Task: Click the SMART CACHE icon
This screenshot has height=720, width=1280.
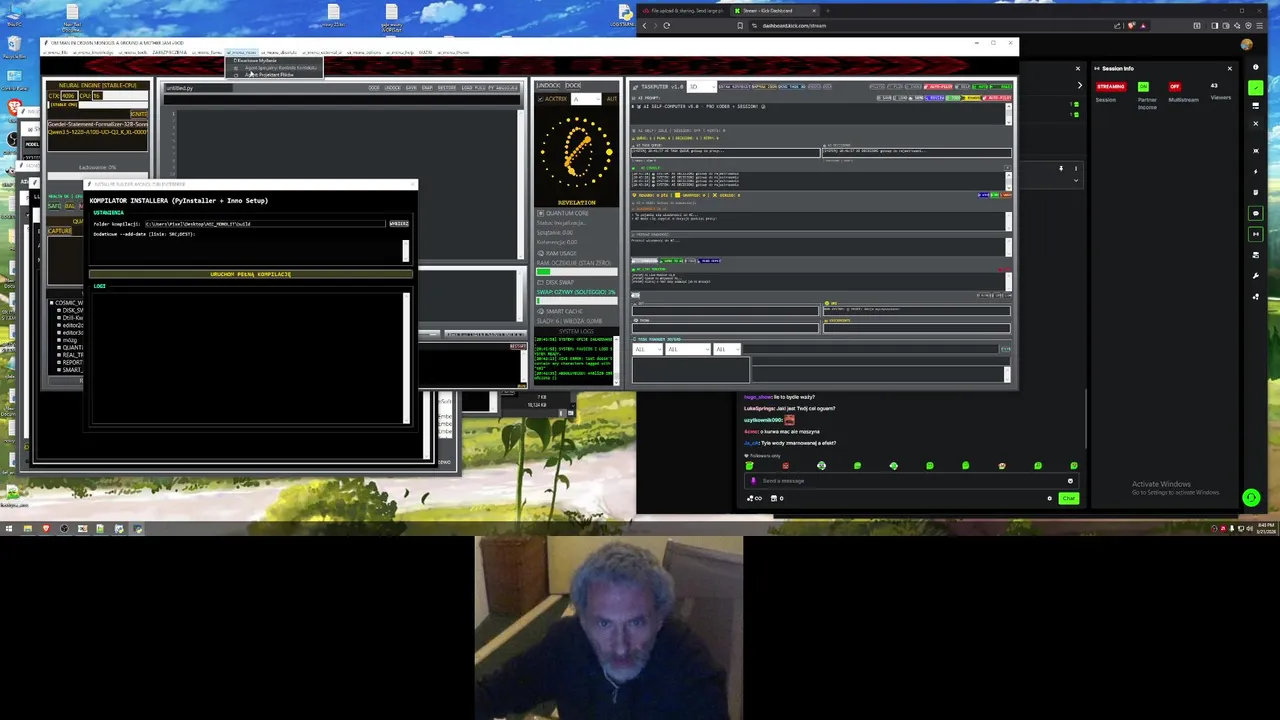Action: (541, 311)
